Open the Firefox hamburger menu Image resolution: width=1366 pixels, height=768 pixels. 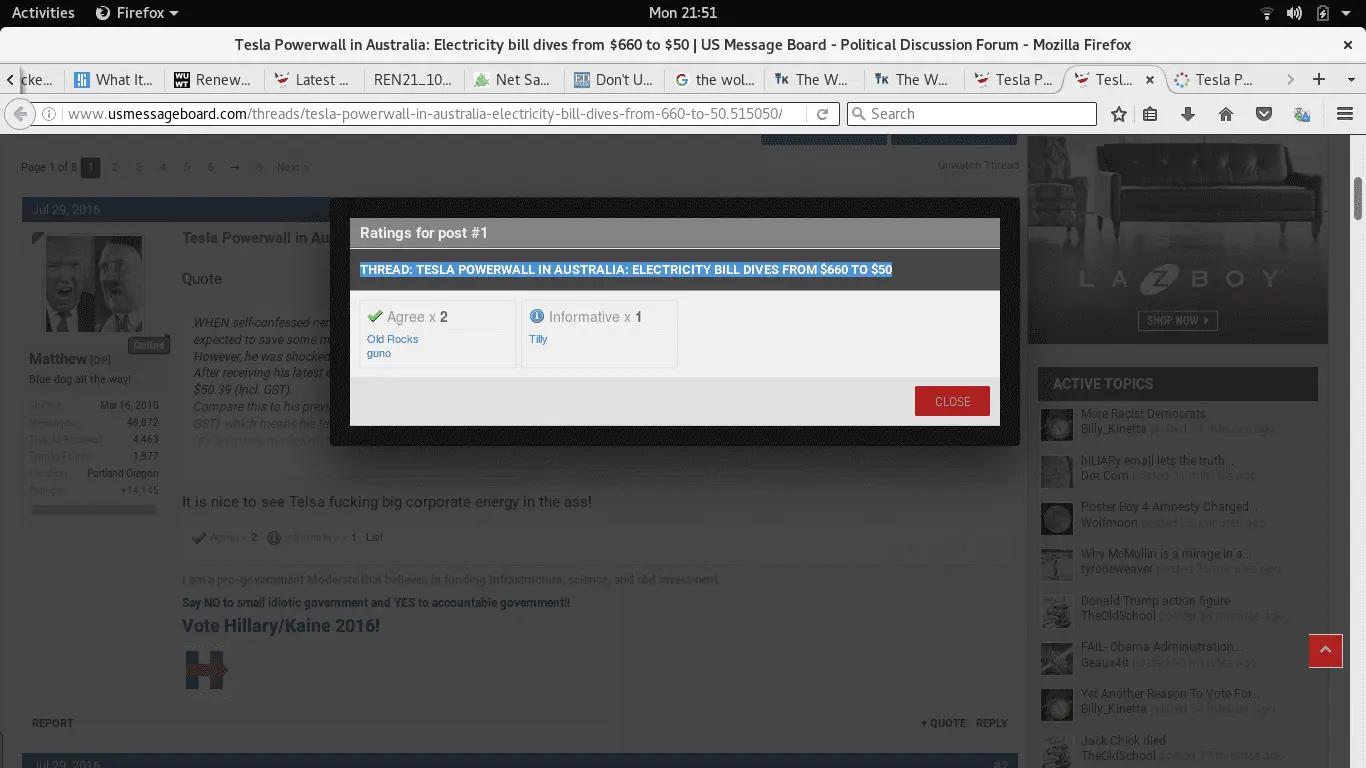(1345, 114)
